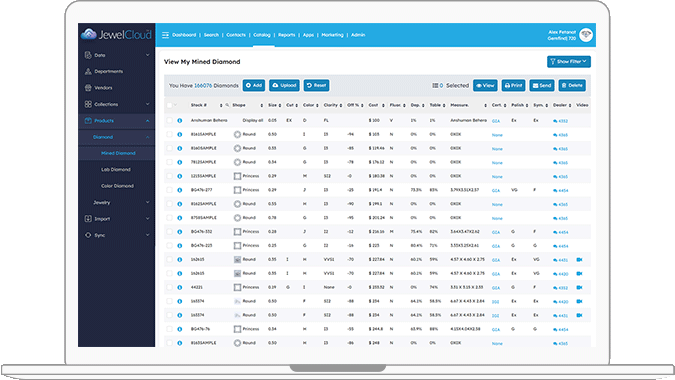Screen dimensions: 675x380
Task: Open the Marketing menu in top navigation
Action: point(332,35)
